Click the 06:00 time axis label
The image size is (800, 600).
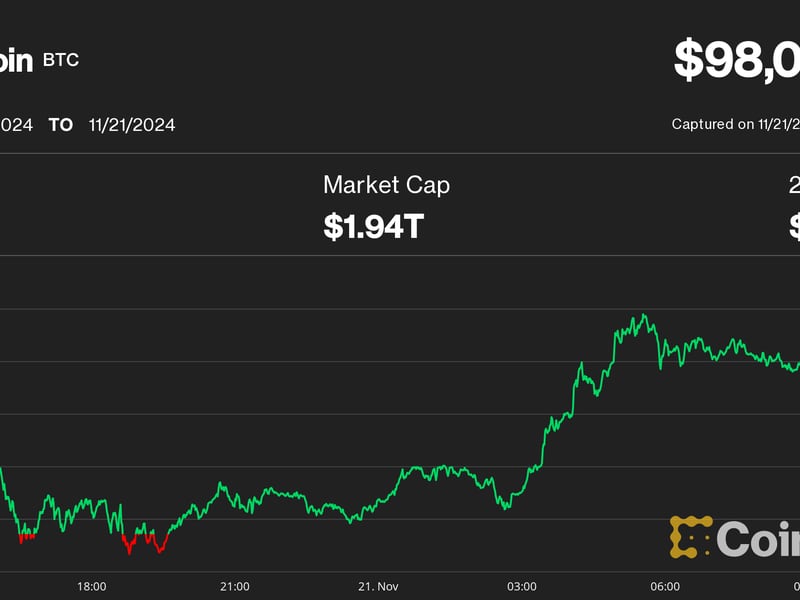pos(665,586)
